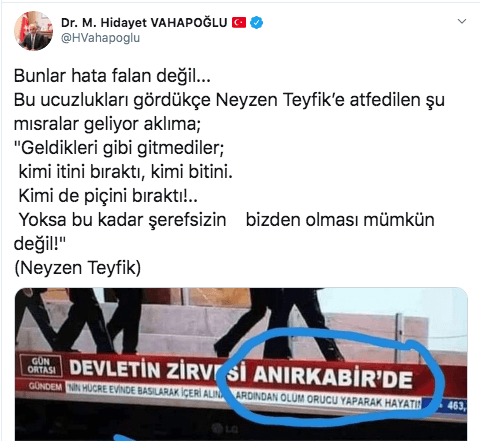480x441 pixels.
Task: Open the attached TV screenshot image
Action: point(241,364)
